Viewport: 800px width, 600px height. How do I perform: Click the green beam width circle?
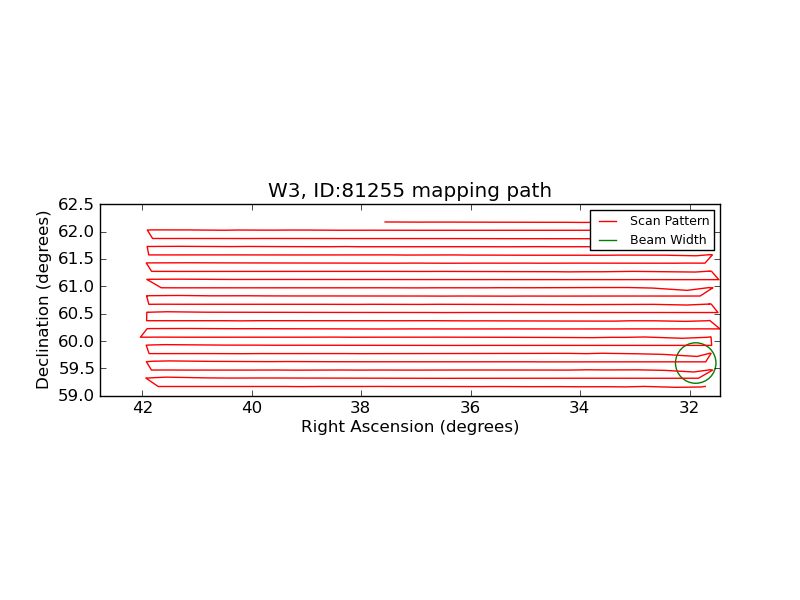coord(695,363)
